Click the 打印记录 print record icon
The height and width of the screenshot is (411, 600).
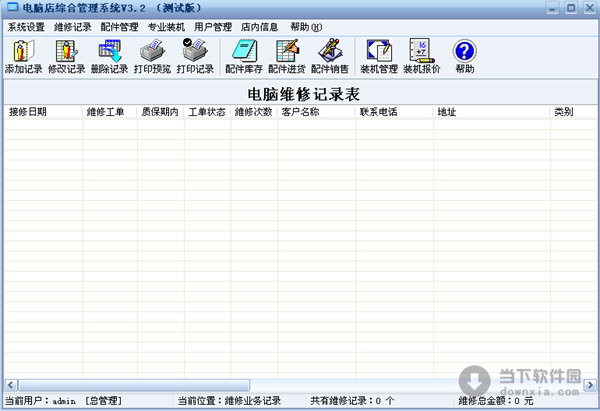(x=195, y=57)
